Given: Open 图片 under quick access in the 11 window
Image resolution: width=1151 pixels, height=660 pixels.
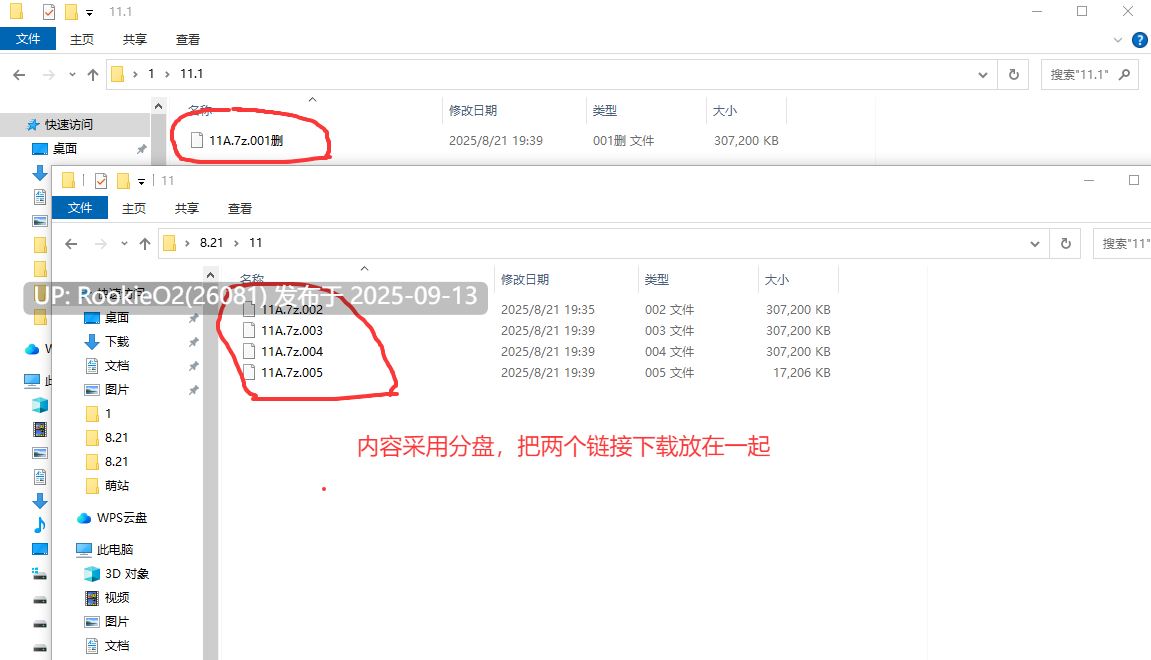Looking at the screenshot, I should point(117,389).
